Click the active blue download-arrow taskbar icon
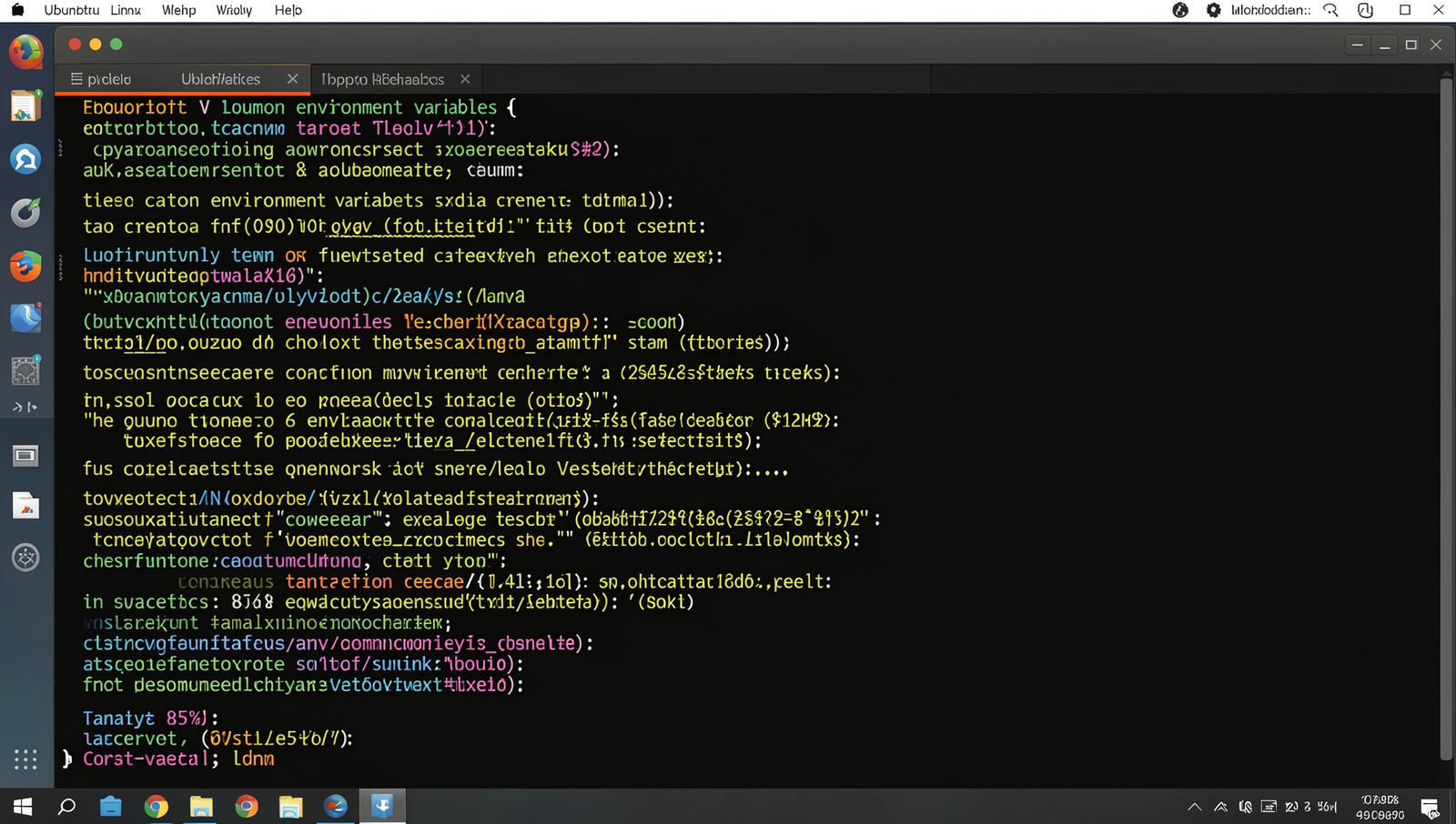1456x824 pixels. point(382,806)
